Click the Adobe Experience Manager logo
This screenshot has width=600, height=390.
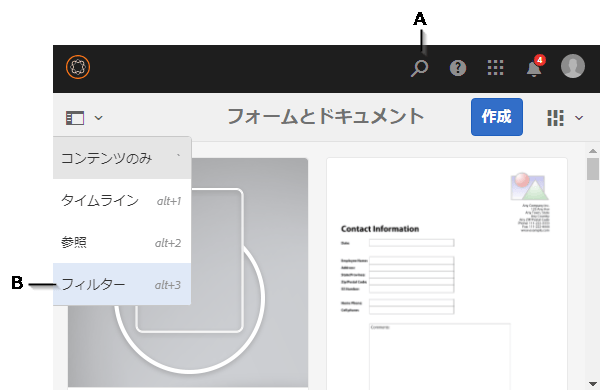coord(78,67)
